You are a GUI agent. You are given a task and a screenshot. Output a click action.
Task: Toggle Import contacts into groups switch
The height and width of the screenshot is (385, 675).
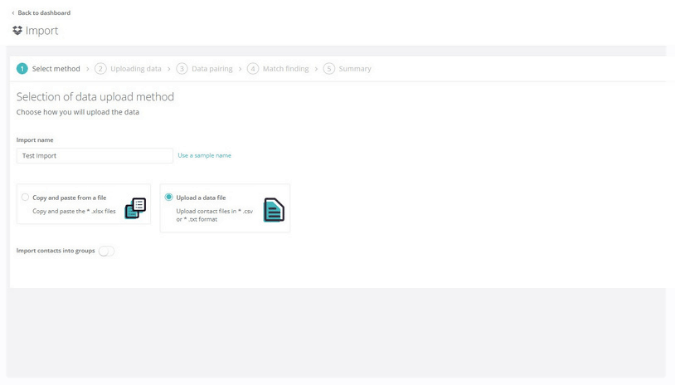[106, 251]
